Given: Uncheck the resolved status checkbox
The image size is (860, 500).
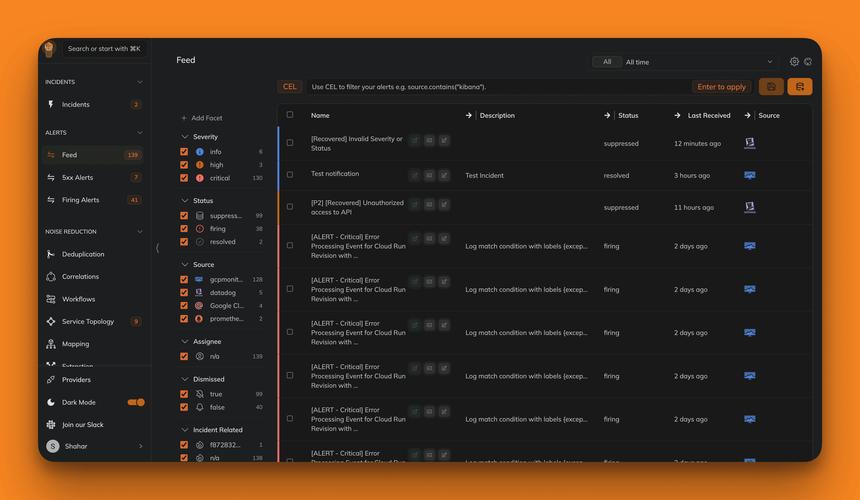Looking at the screenshot, I should (x=184, y=242).
